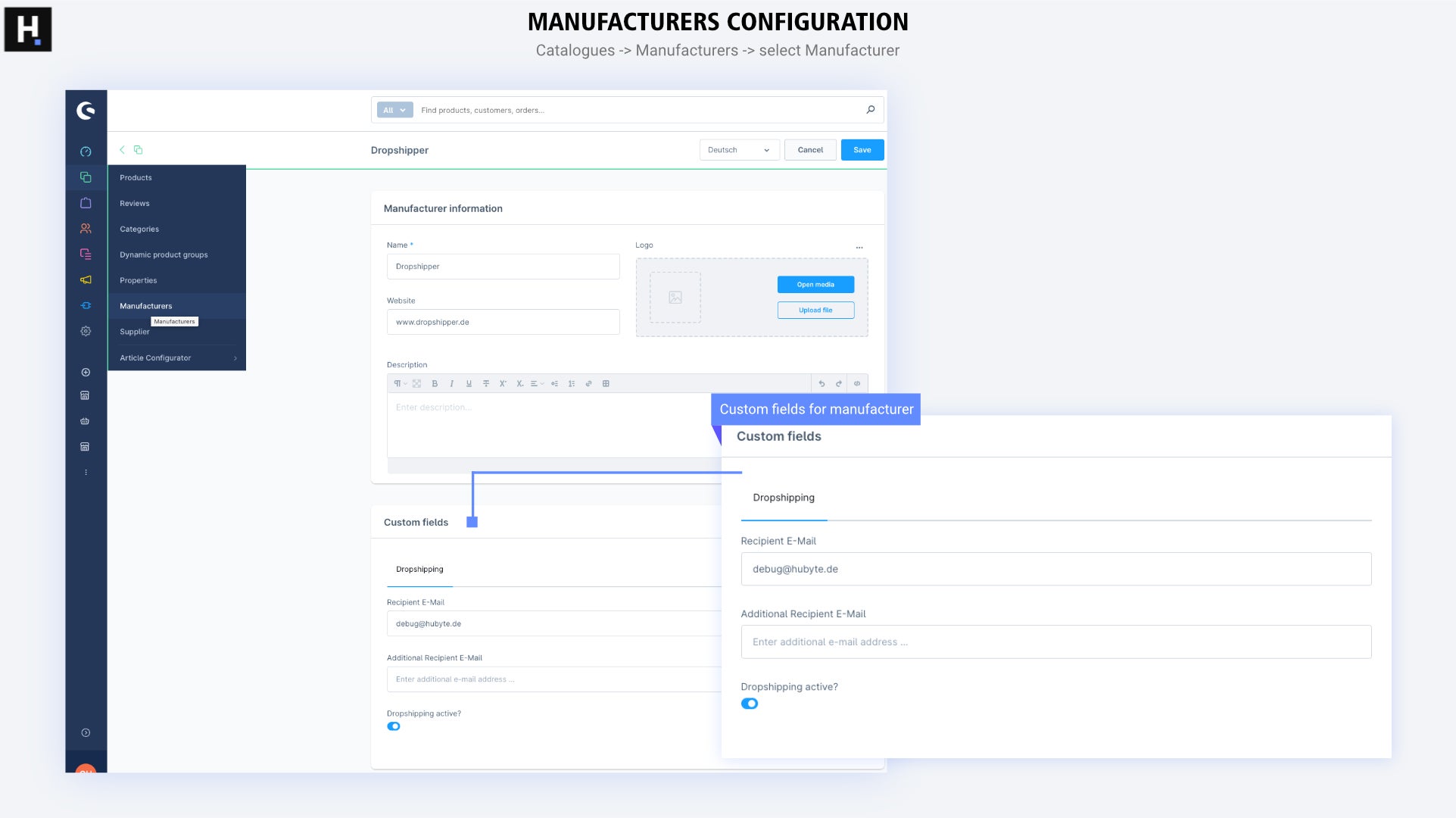
Task: Click the Upload file button
Action: tap(815, 311)
